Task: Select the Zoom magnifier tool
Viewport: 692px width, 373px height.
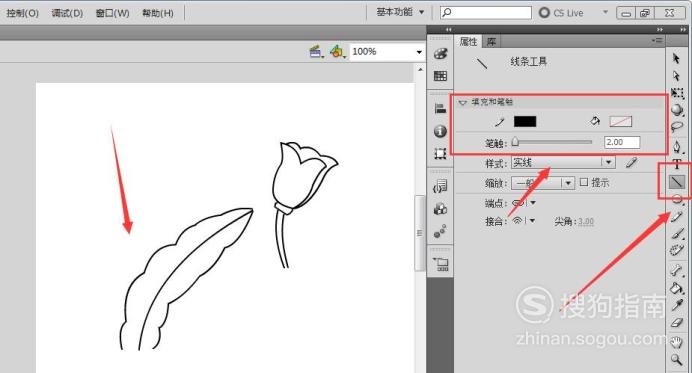Action: [677, 360]
